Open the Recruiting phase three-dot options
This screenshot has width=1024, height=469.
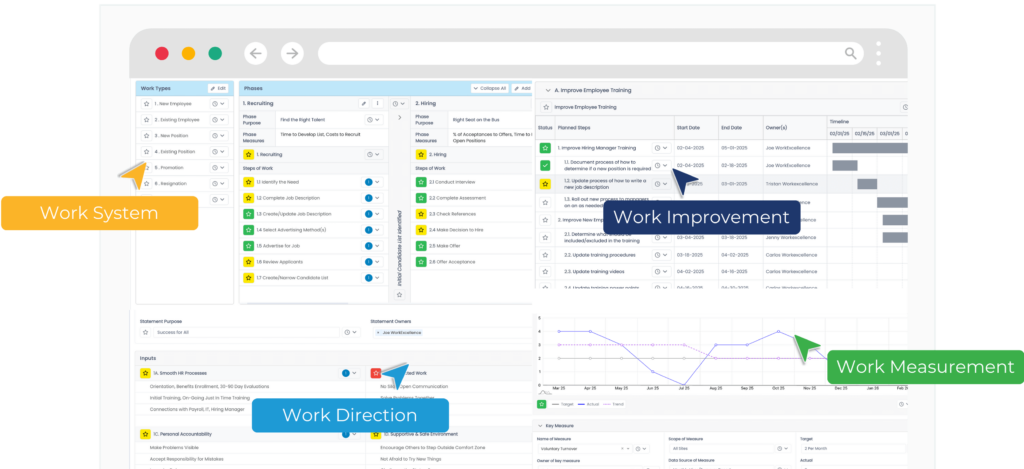click(377, 103)
